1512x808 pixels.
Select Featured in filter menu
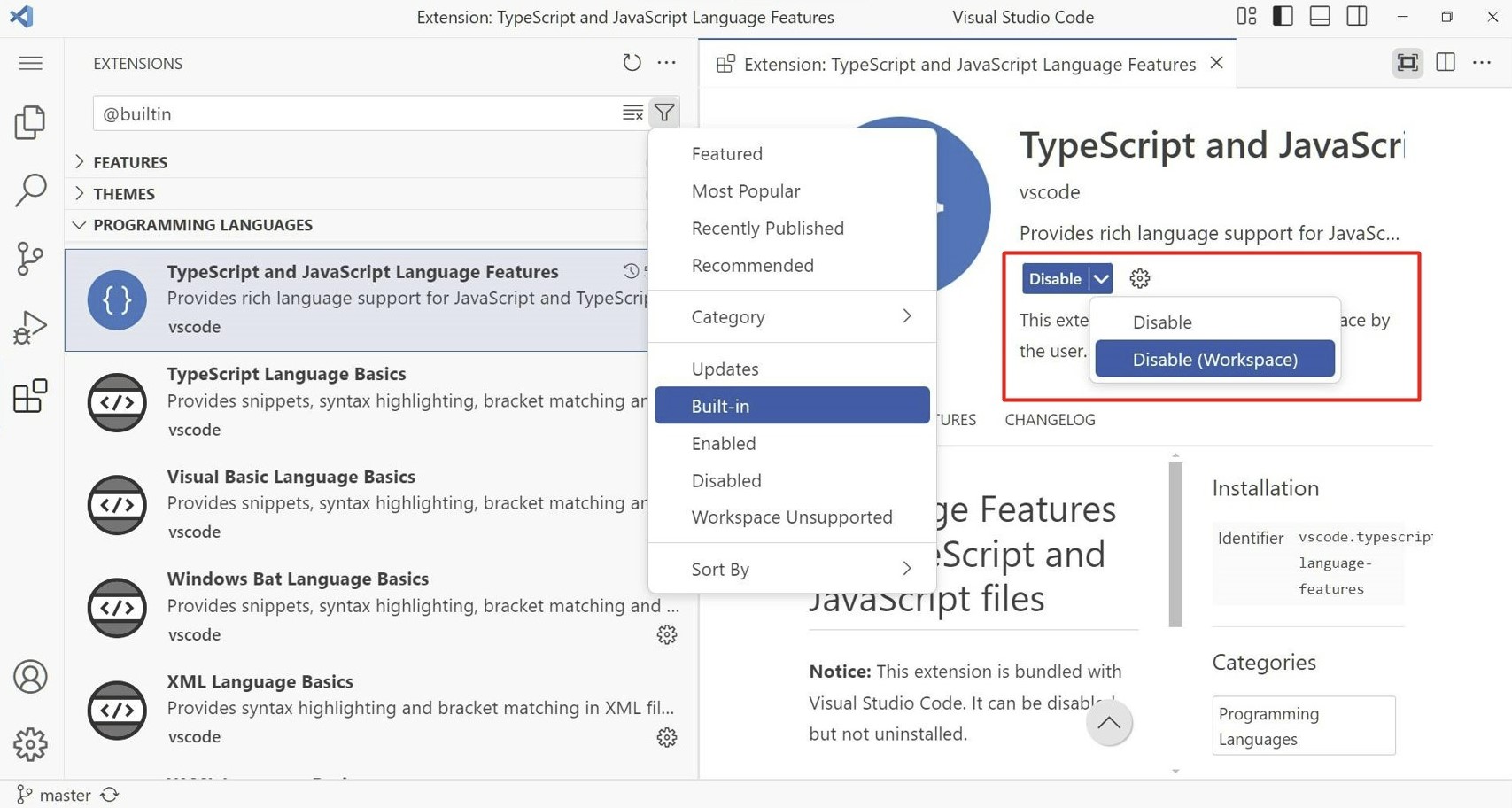coord(792,154)
